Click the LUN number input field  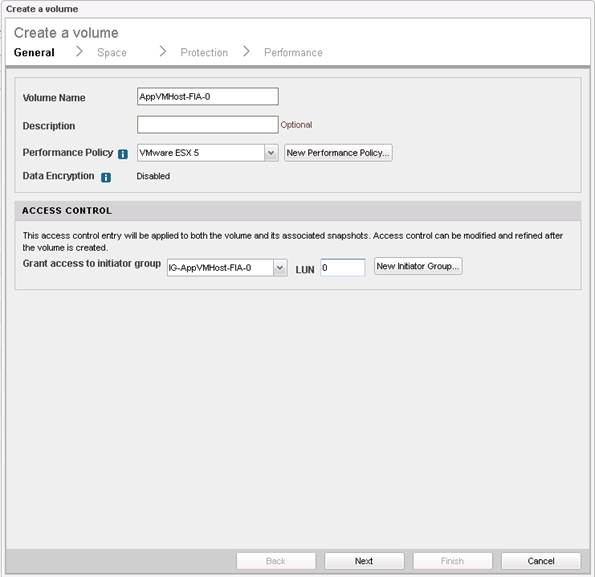(343, 268)
